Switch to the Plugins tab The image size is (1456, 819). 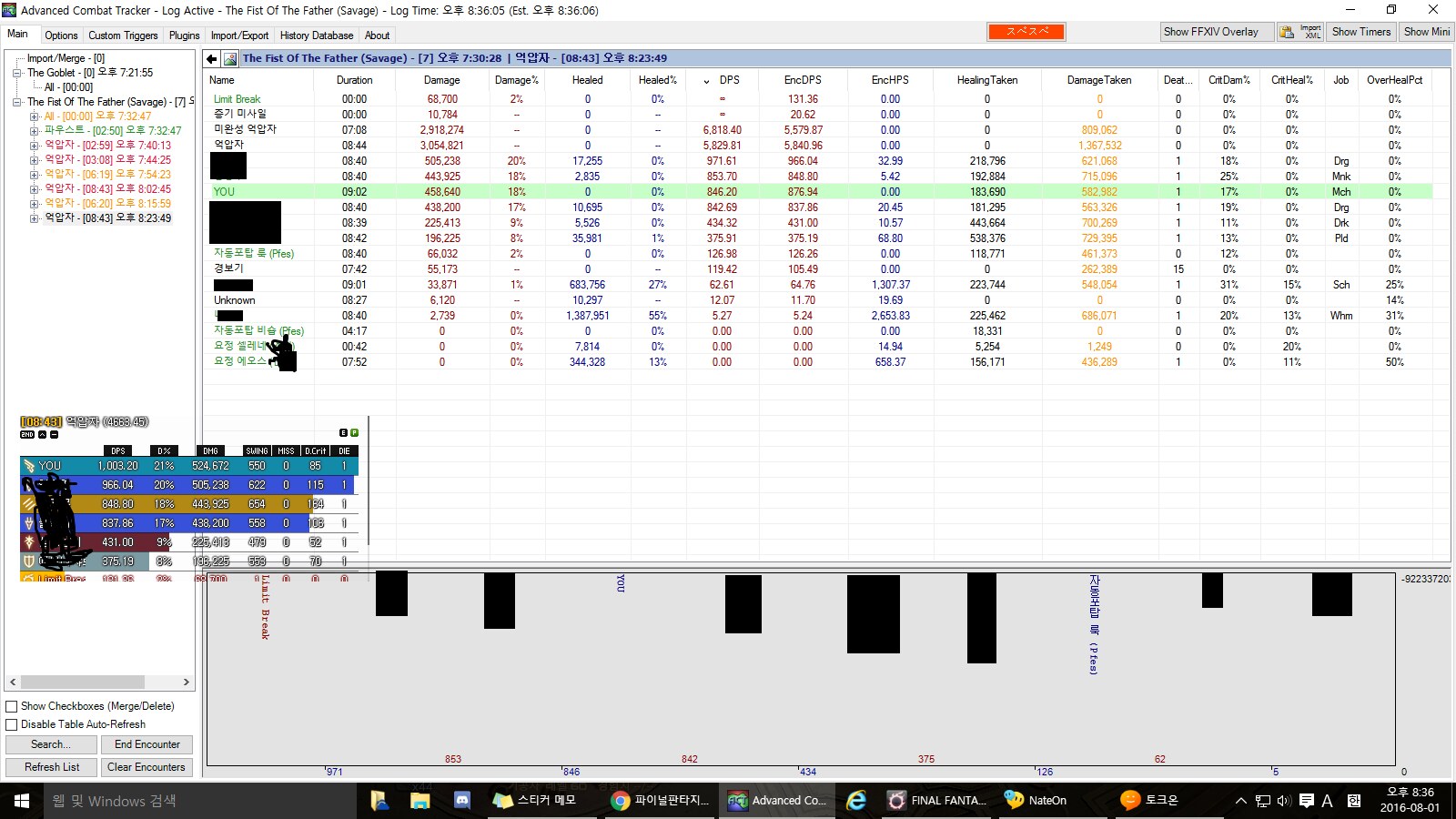coord(184,35)
